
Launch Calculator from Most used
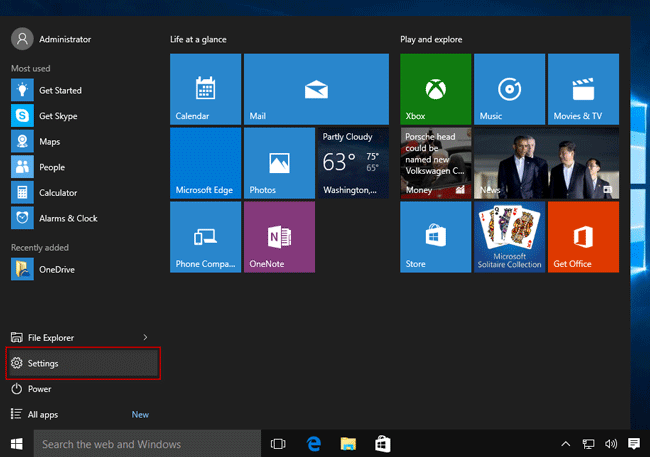point(83,193)
